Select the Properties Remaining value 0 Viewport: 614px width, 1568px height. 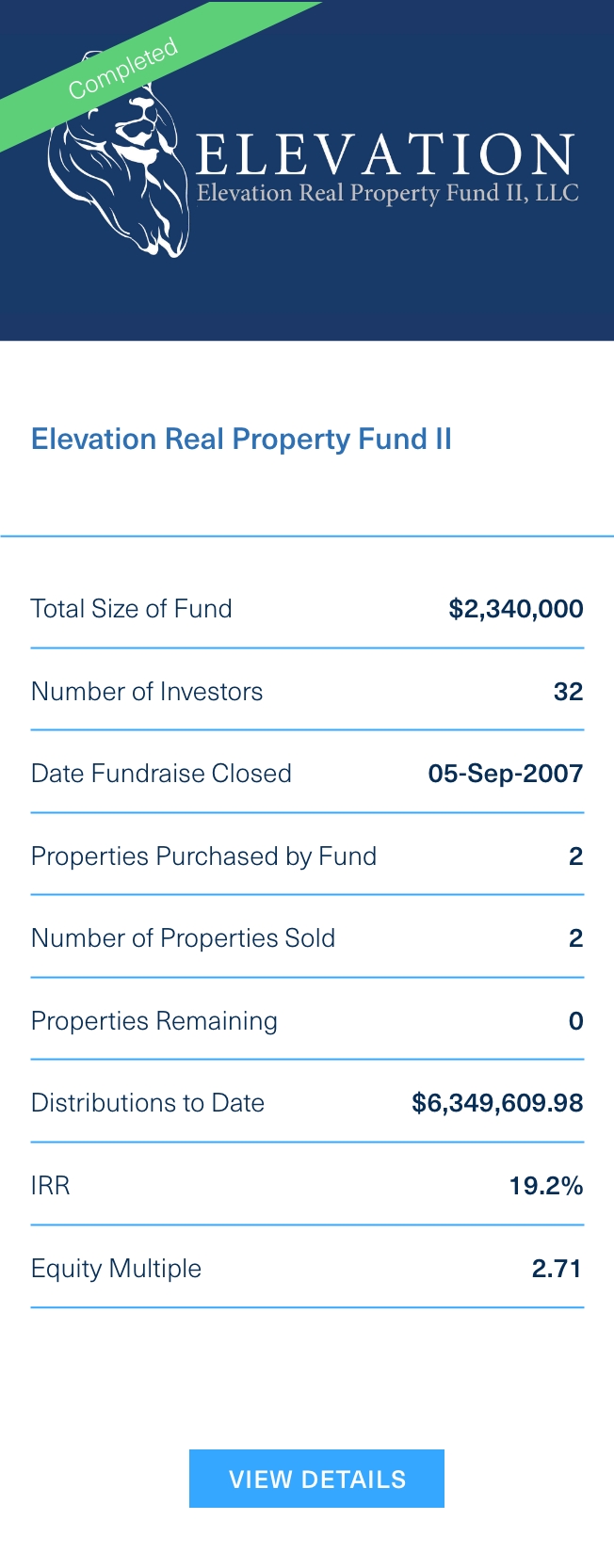(x=575, y=1021)
